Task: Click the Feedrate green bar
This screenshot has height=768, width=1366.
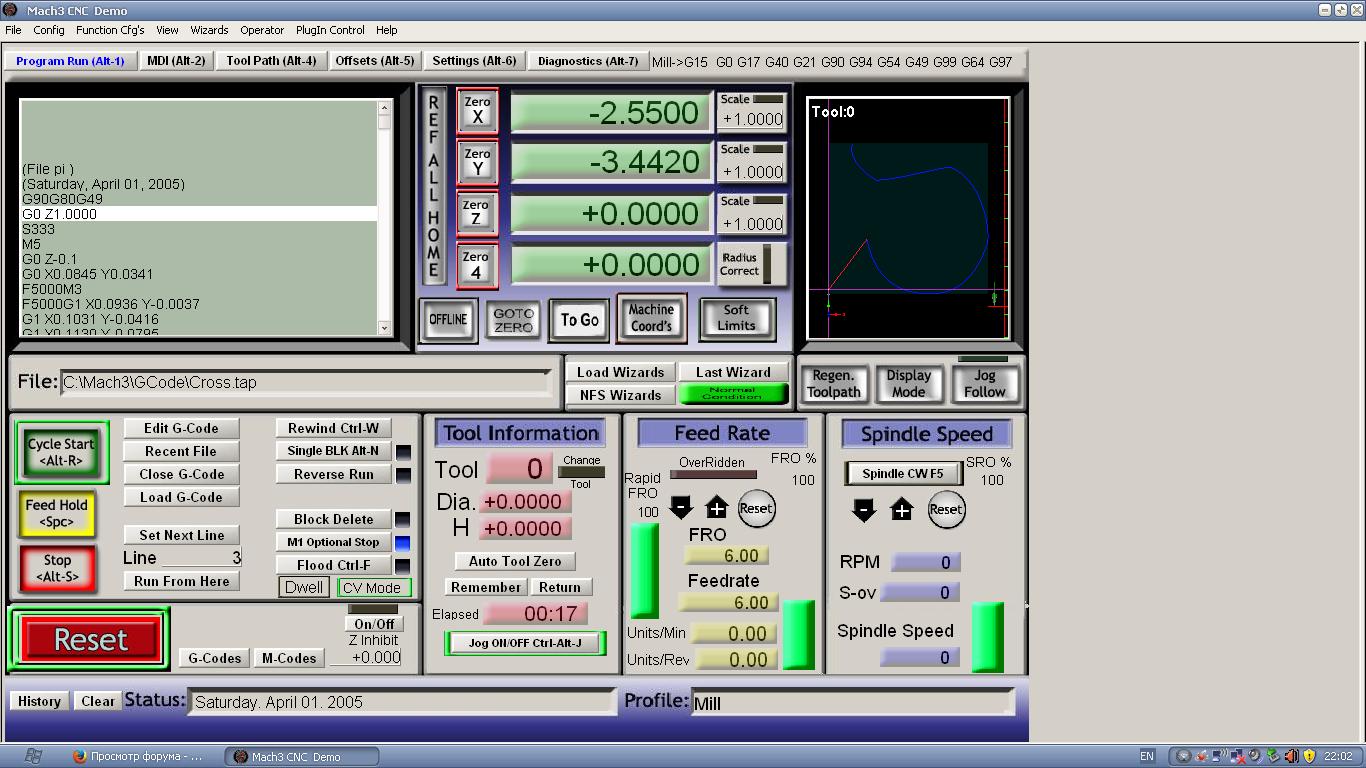Action: pos(798,634)
